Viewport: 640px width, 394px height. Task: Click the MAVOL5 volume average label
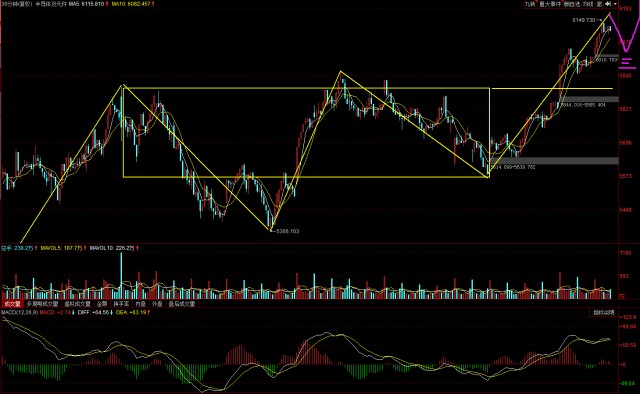61,248
